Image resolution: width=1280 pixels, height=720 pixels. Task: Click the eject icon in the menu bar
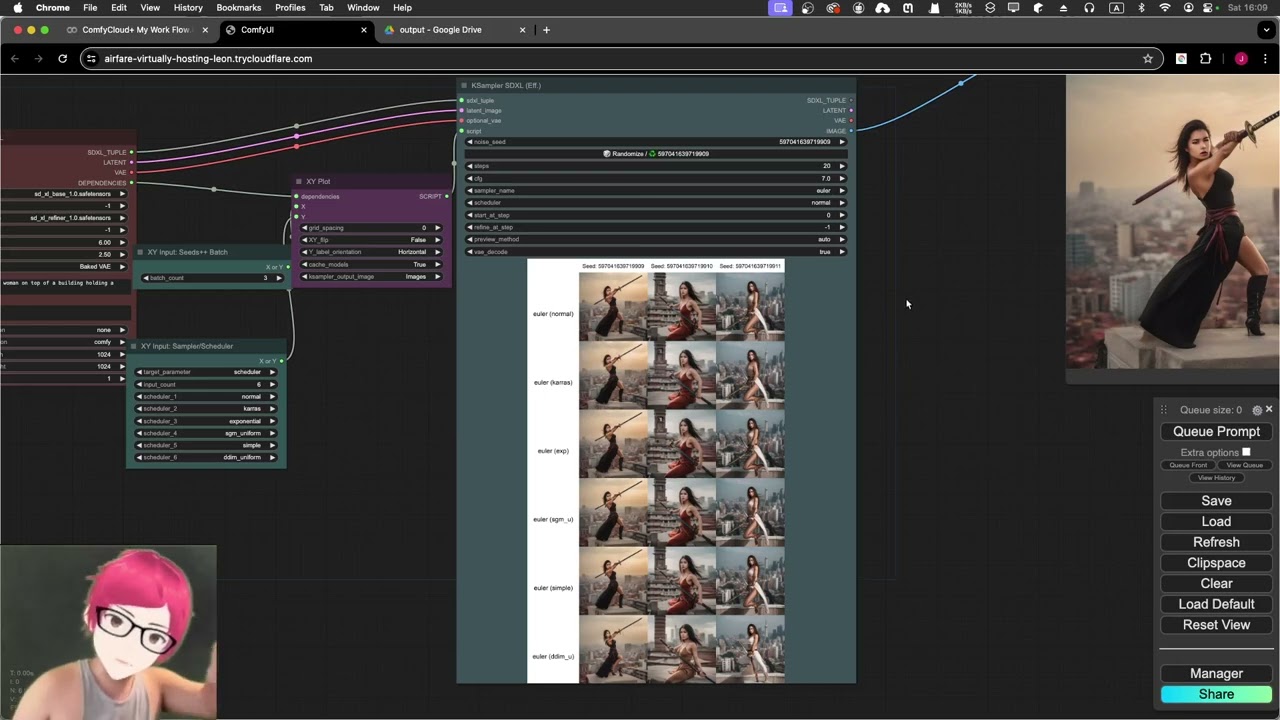pyautogui.click(x=1063, y=8)
